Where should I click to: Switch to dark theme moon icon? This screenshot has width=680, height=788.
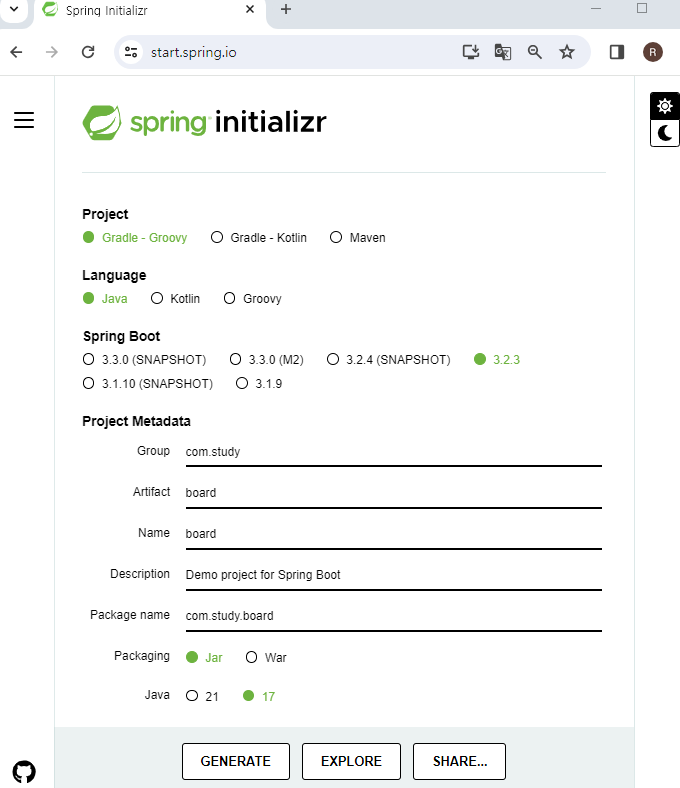664,133
